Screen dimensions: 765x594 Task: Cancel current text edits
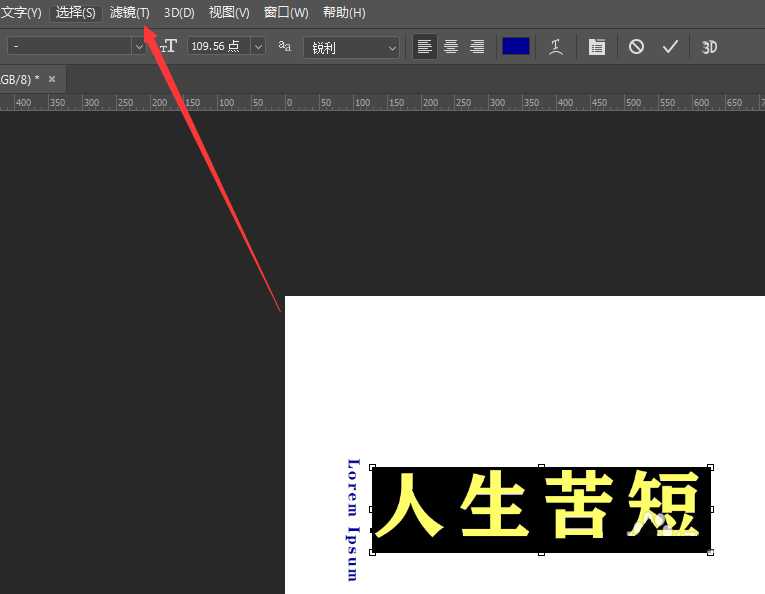point(636,47)
